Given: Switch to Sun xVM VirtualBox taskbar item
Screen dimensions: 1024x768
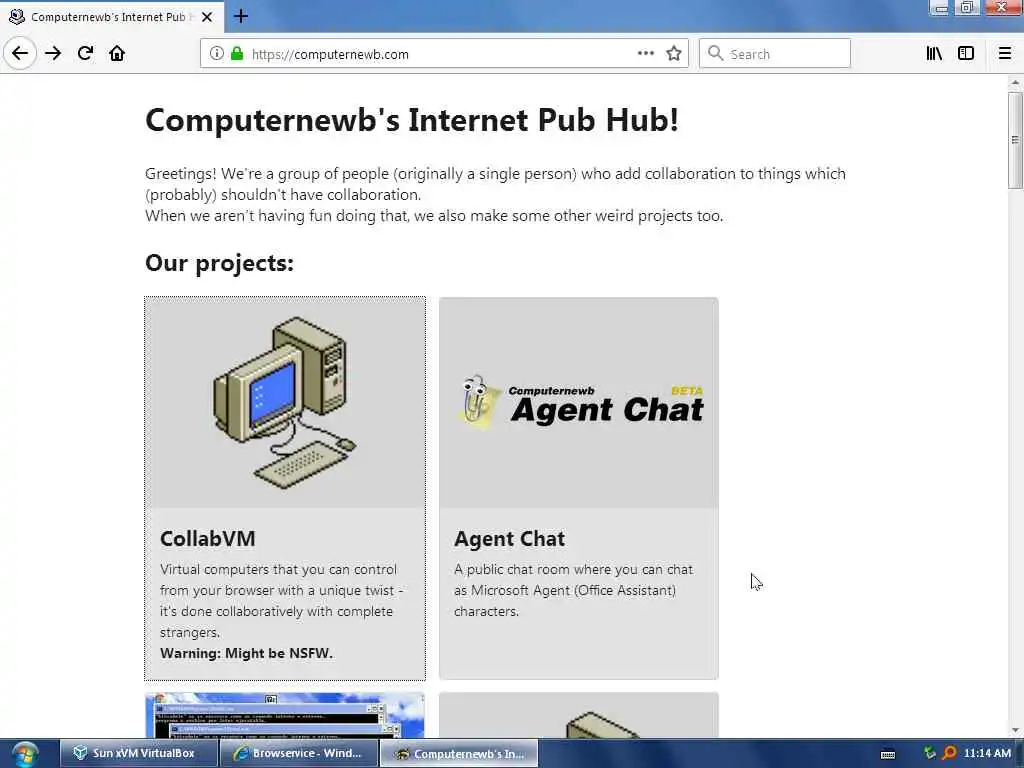Looking at the screenshot, I should click(x=138, y=753).
